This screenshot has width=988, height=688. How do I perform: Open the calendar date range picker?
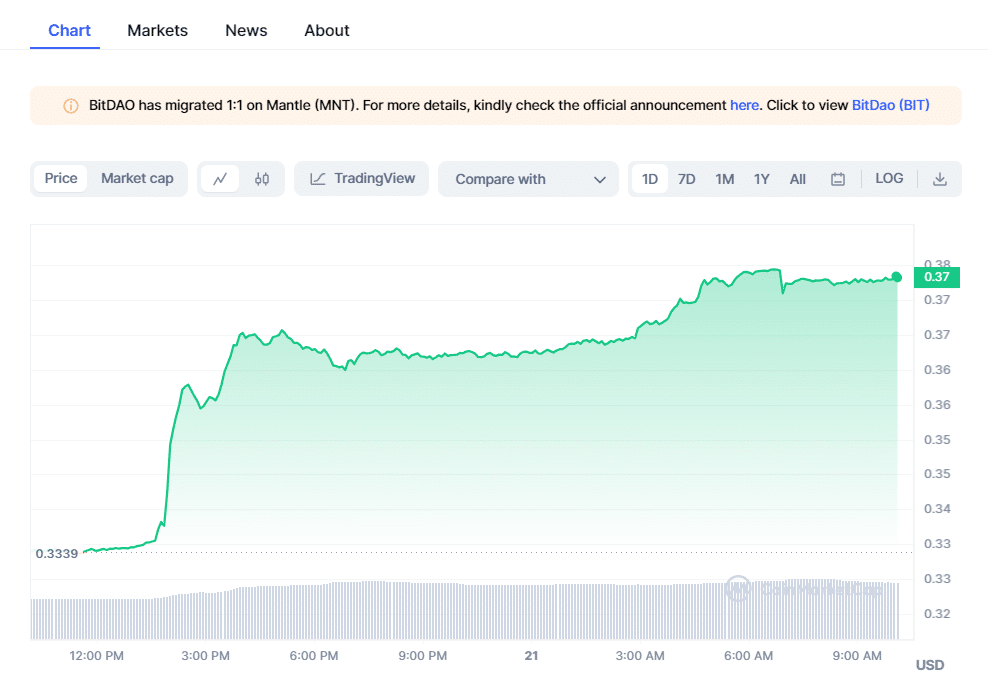click(x=838, y=179)
